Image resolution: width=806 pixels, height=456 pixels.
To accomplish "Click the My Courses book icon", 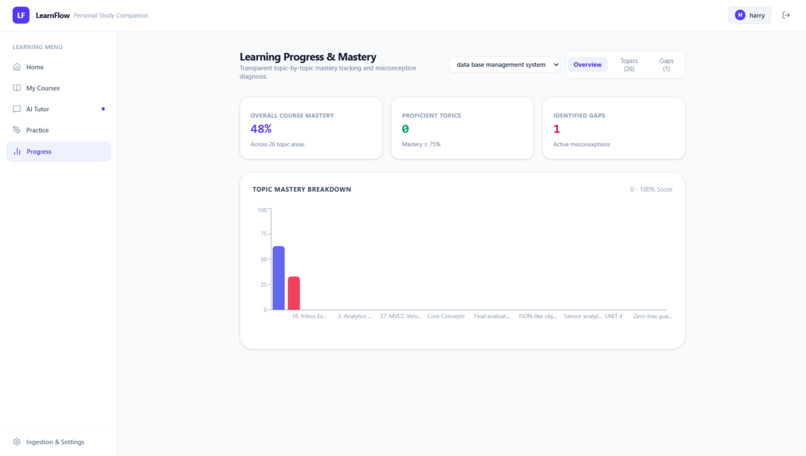I will click(17, 88).
